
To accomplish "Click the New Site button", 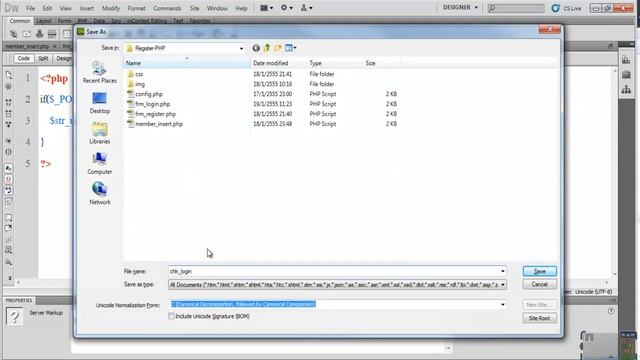I will click(539, 304).
